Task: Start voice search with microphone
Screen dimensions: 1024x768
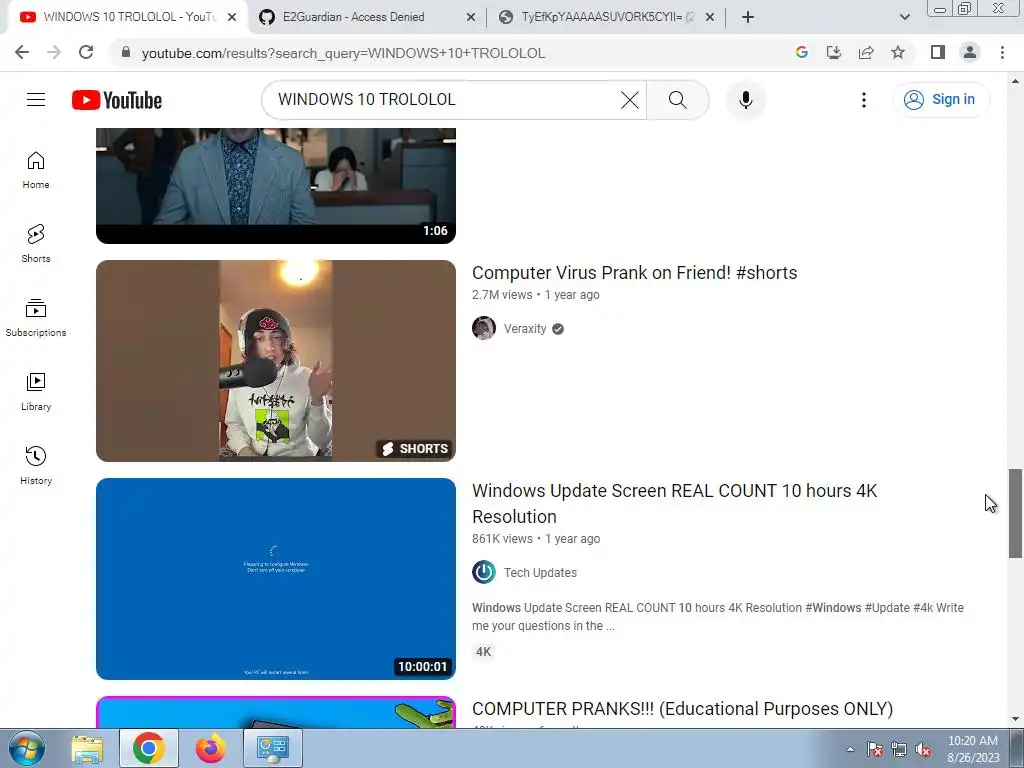Action: 746,100
